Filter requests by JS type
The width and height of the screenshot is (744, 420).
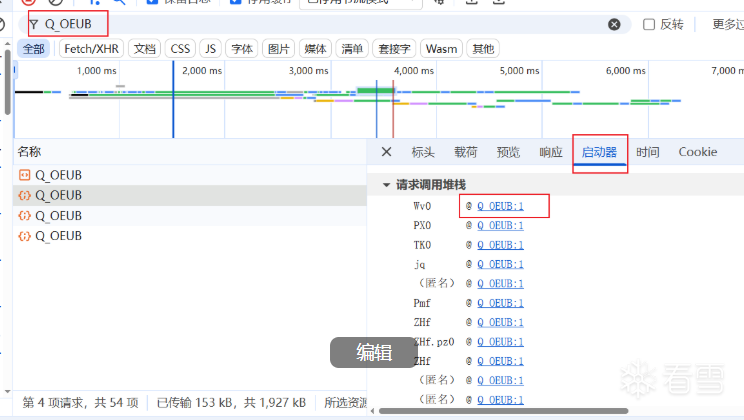click(x=210, y=48)
